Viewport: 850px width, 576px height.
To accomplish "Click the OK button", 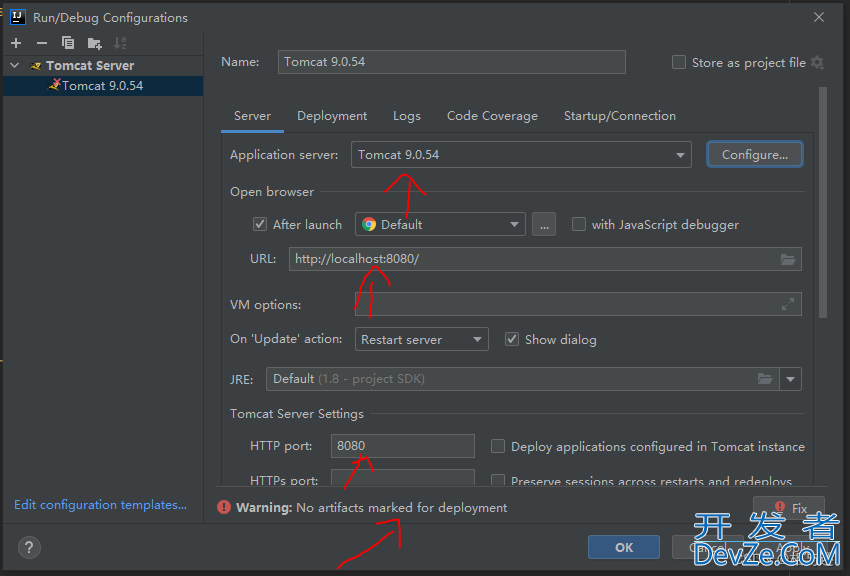I will 623,547.
